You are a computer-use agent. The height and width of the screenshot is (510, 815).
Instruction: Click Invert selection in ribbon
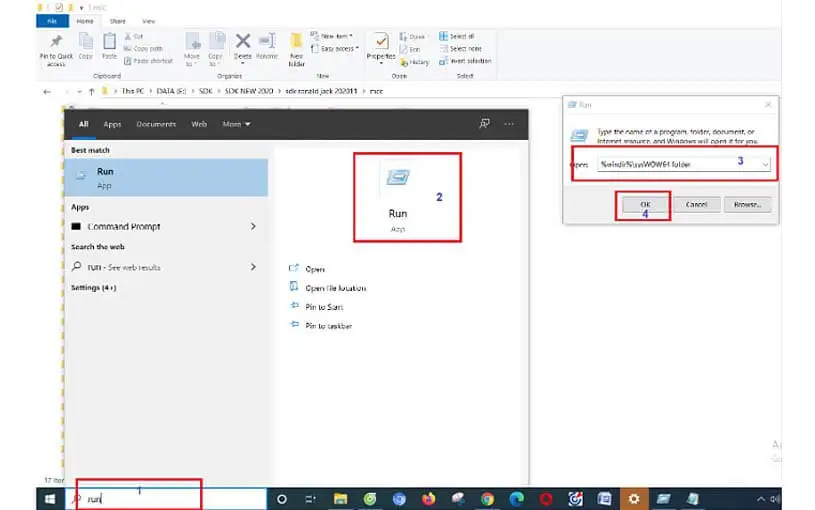[x=465, y=61]
